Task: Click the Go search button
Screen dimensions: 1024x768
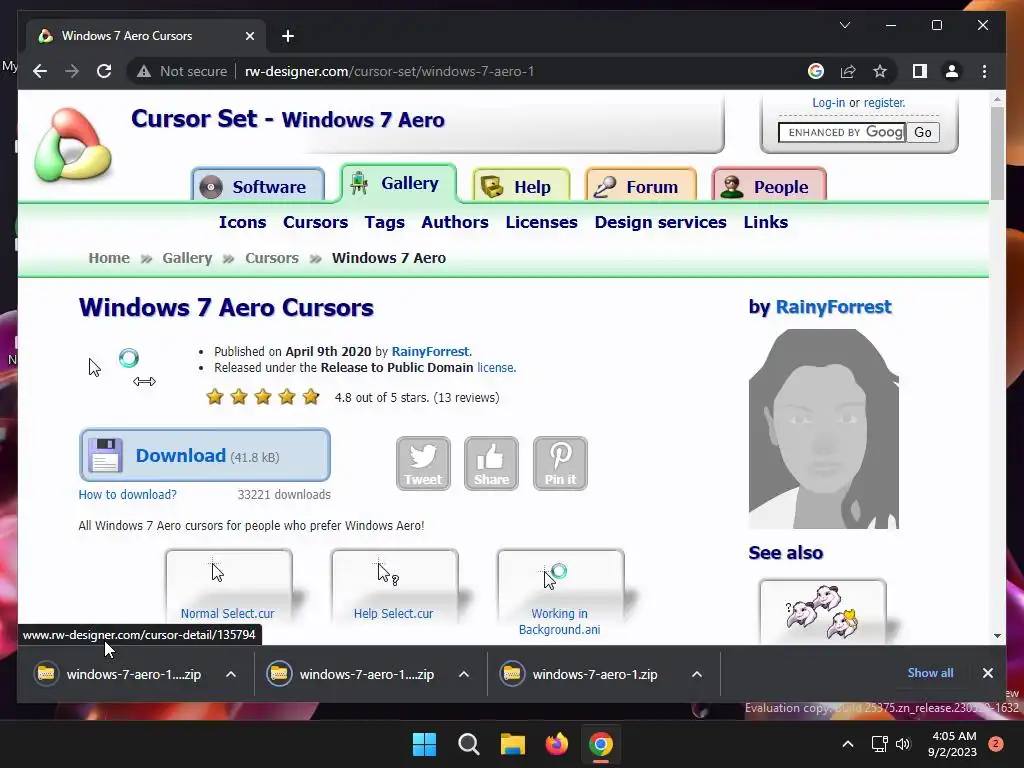Action: 923,133
